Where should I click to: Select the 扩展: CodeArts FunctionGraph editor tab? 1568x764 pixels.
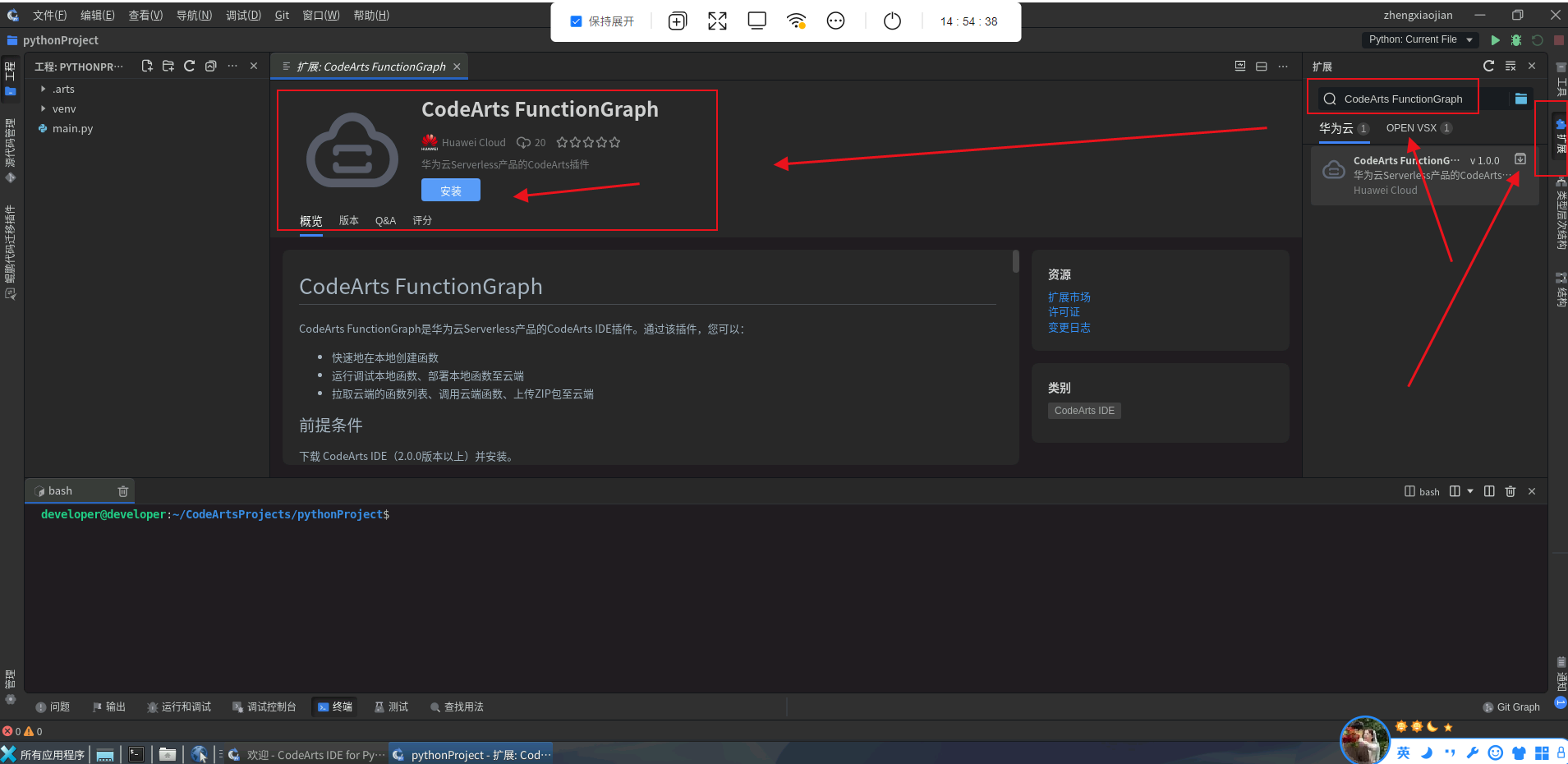tap(370, 67)
